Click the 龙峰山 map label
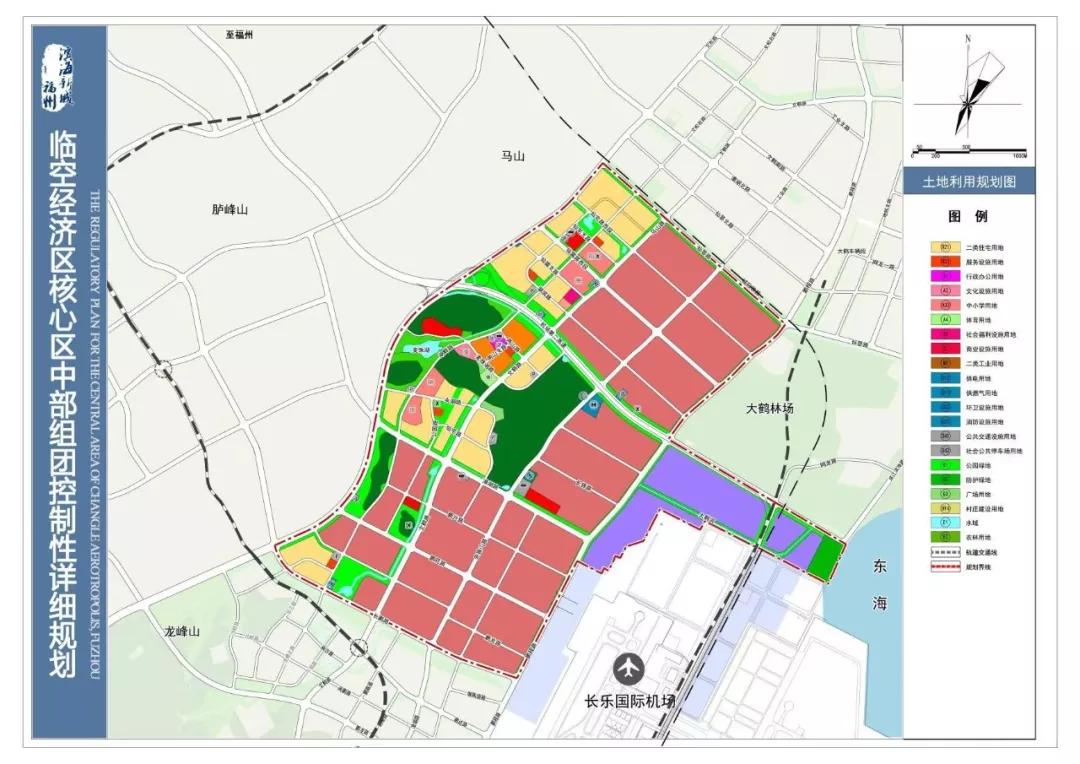Screen dimensions: 1080x764 pyautogui.click(x=181, y=631)
